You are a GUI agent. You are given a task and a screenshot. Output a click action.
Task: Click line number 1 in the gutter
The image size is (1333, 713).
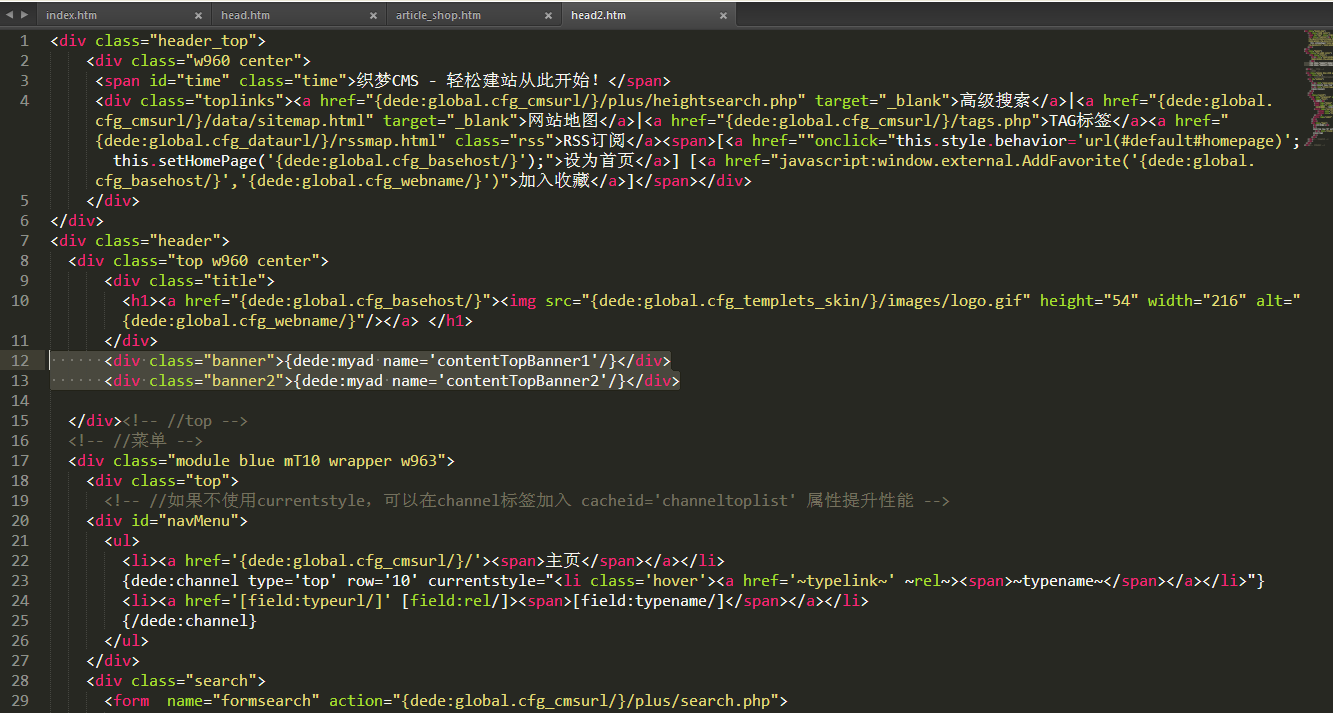(x=25, y=41)
